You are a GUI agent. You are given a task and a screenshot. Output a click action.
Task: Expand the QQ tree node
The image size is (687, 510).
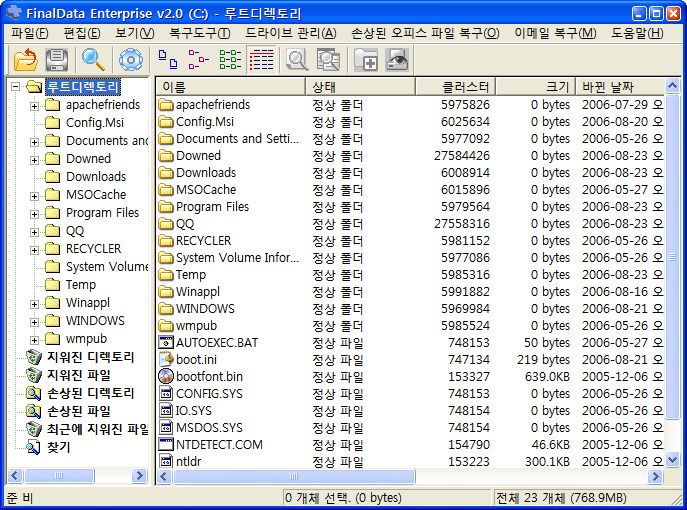34,232
